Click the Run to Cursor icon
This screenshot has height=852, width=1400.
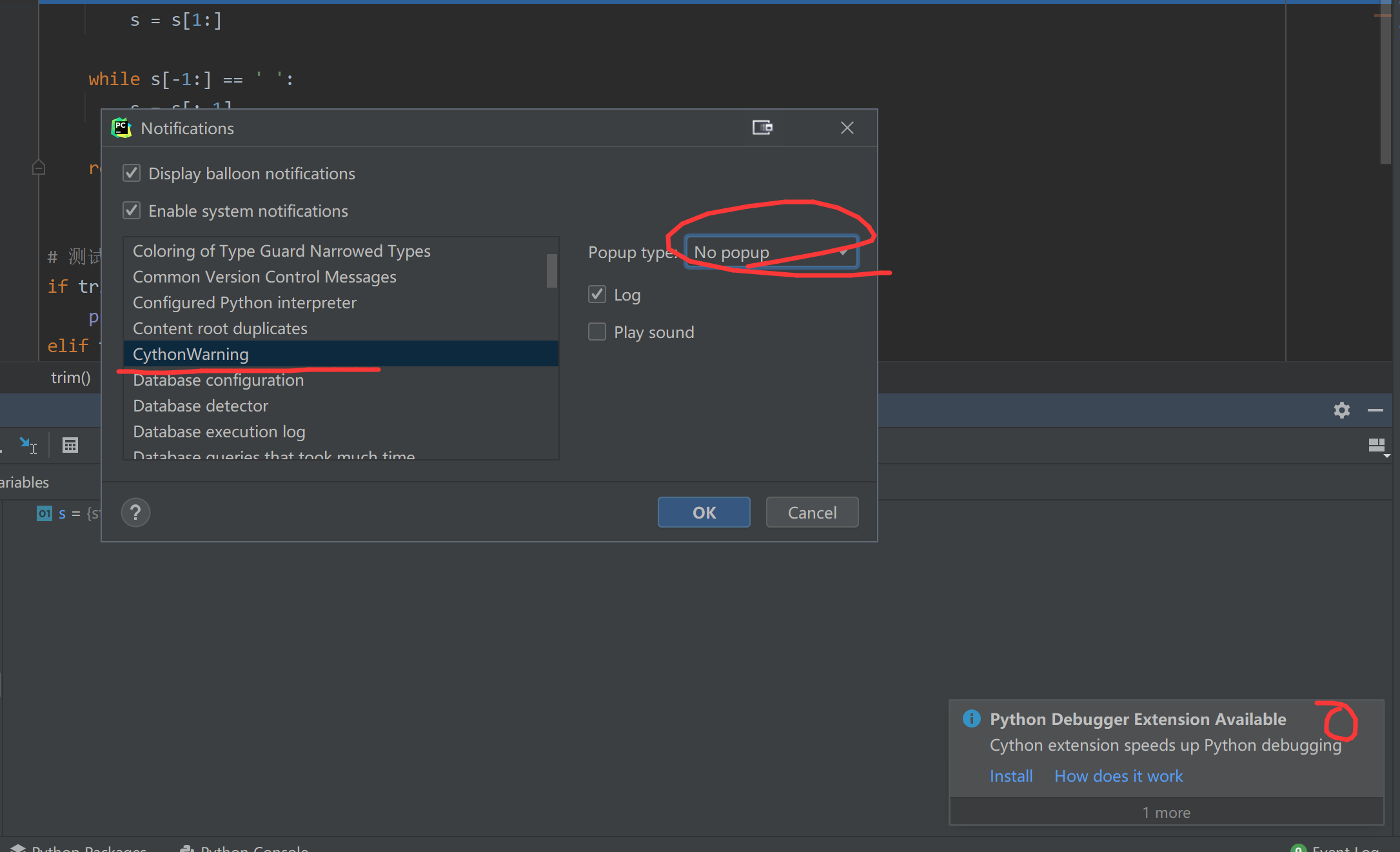point(28,445)
